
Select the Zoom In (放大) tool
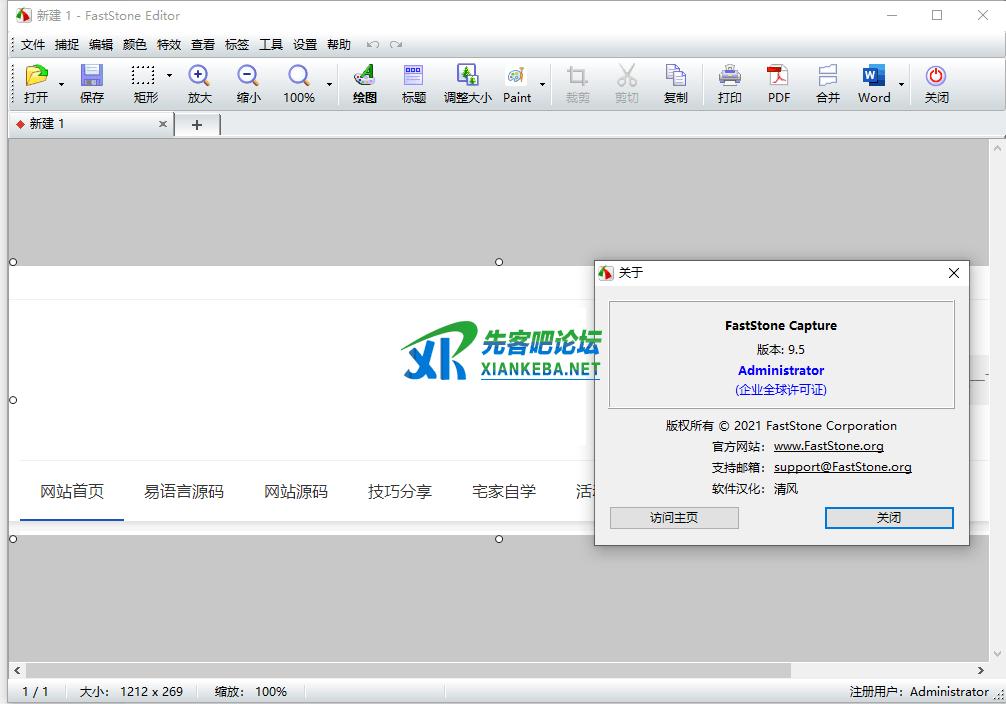(199, 76)
